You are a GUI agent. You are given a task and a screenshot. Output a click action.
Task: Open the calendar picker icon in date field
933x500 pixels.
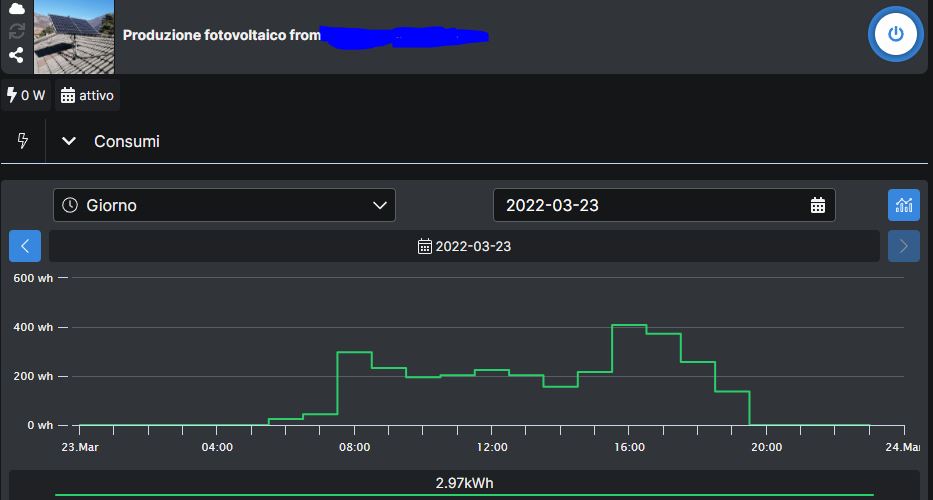pos(817,205)
